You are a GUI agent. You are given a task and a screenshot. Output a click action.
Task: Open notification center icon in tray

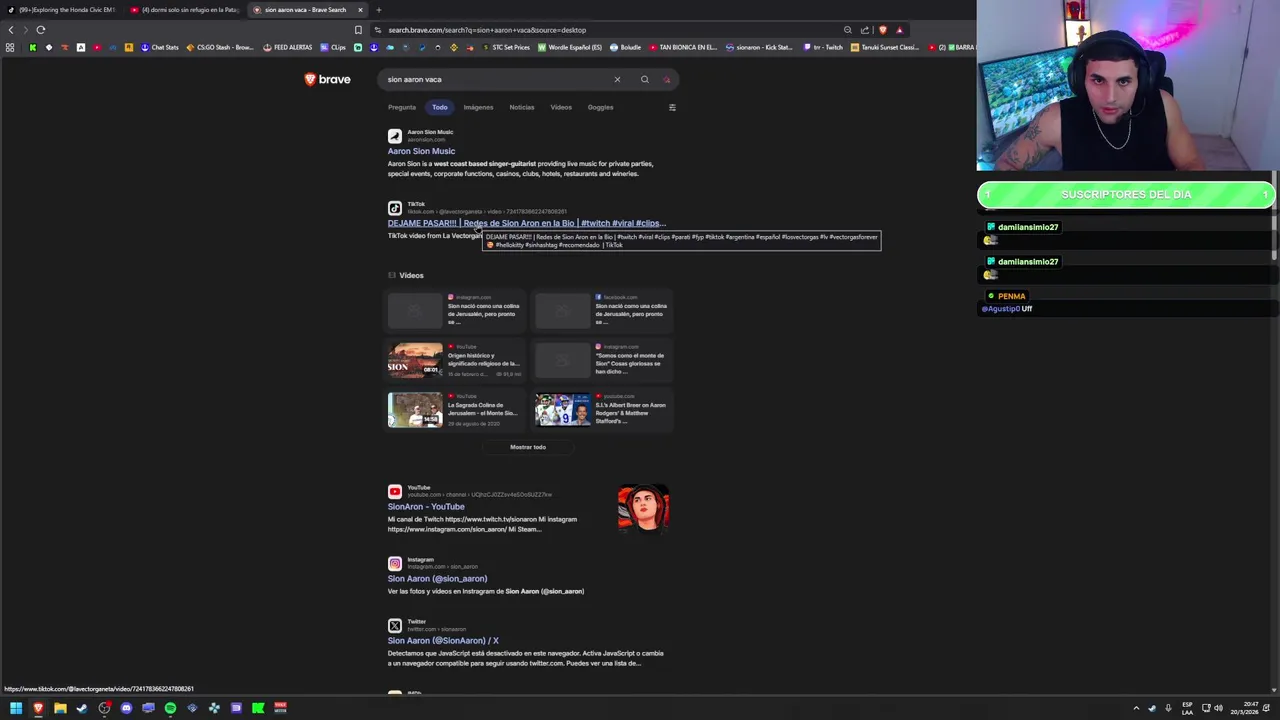[x=1266, y=708]
